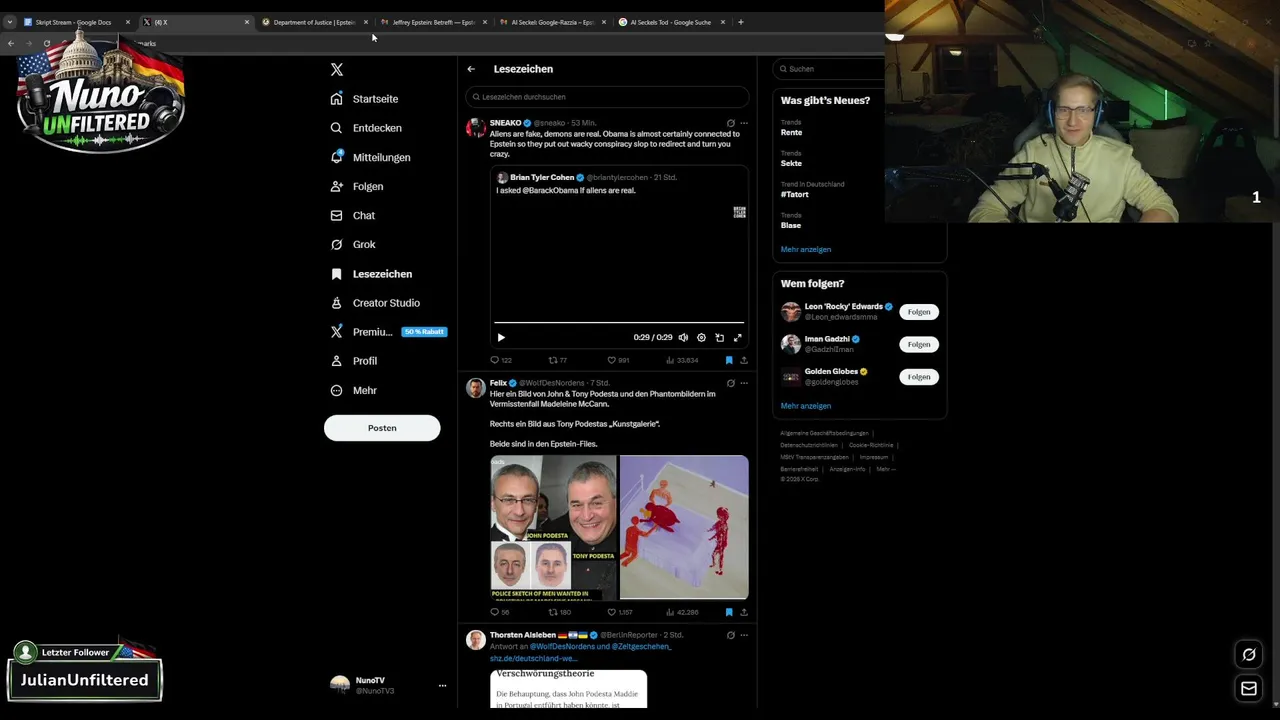
Task: Reply to Felix's post (56 replies)
Action: [499, 612]
